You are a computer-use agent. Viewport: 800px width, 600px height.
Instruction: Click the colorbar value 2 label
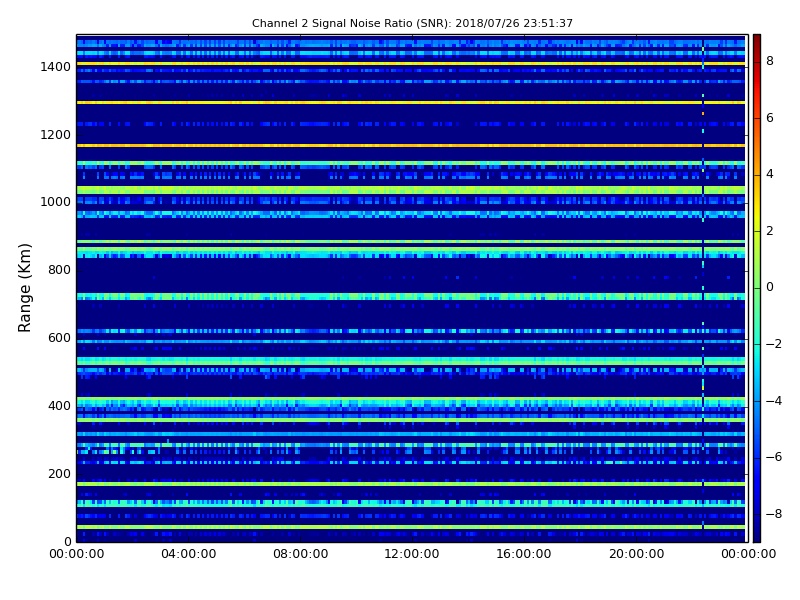(770, 231)
